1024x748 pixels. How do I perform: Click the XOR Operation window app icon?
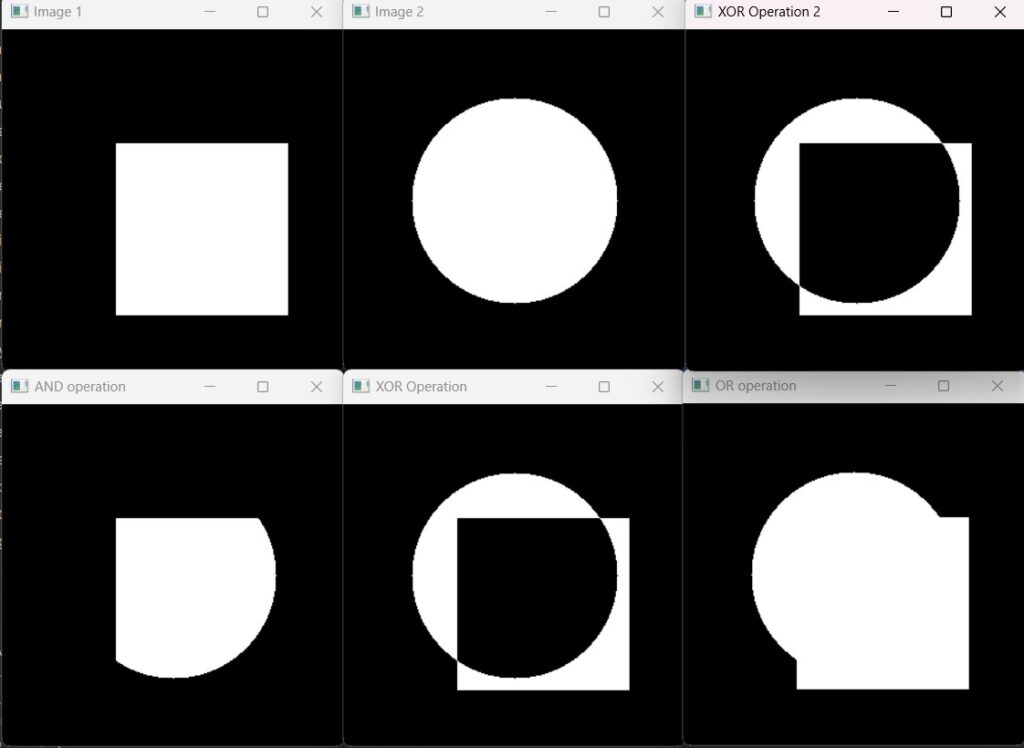(360, 386)
